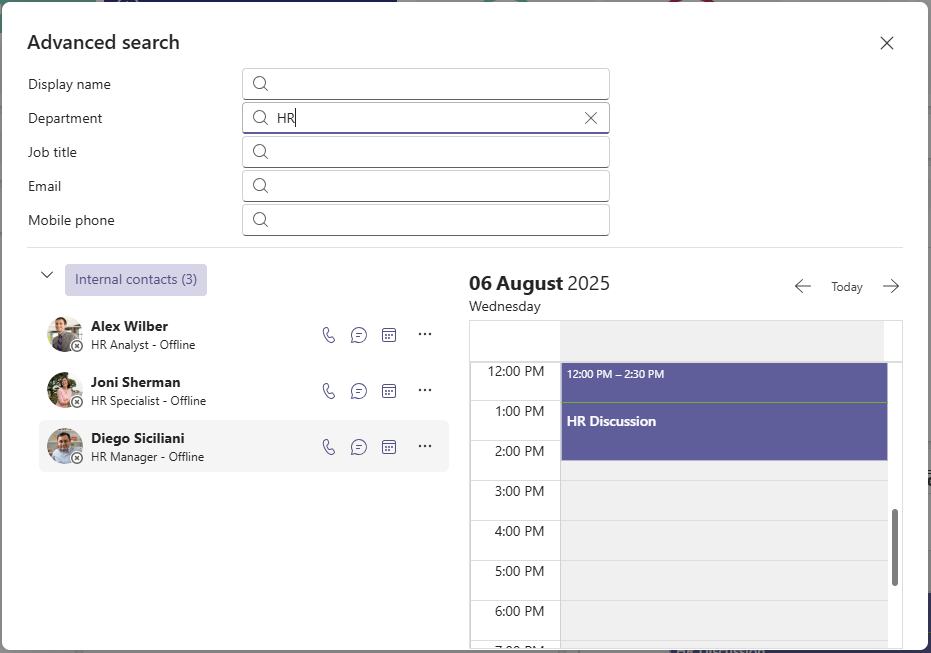Jump to Today in the calendar
The width and height of the screenshot is (931, 653).
pos(846,287)
